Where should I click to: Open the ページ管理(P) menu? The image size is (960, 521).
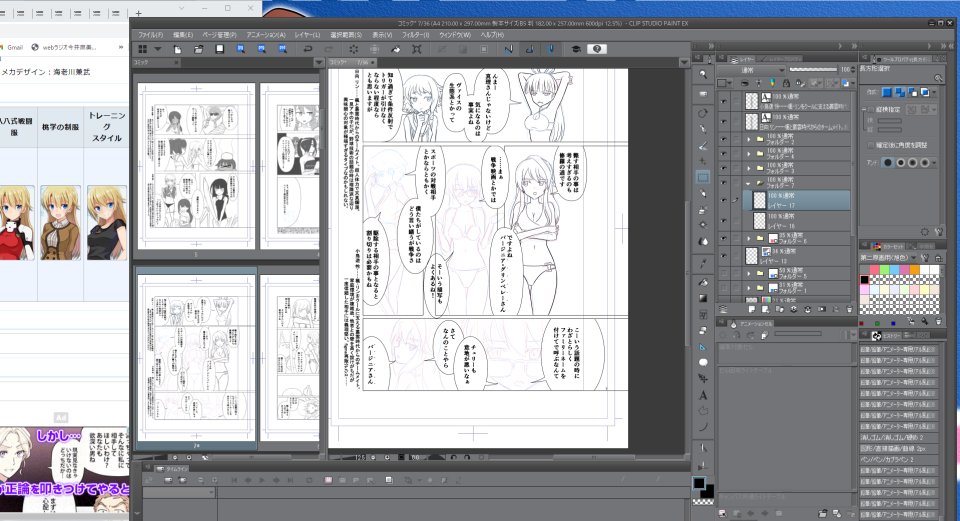(219, 35)
